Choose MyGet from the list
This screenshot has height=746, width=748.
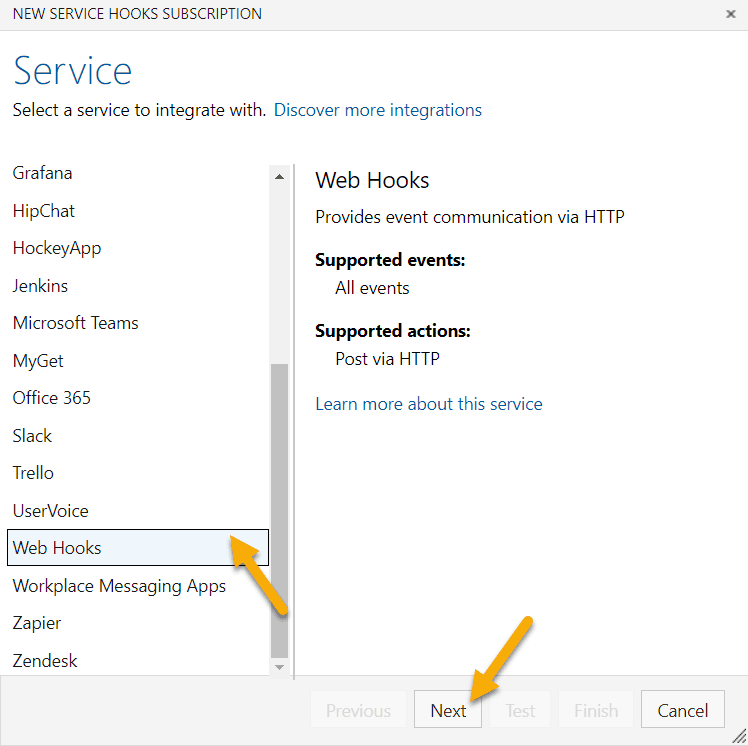138,361
